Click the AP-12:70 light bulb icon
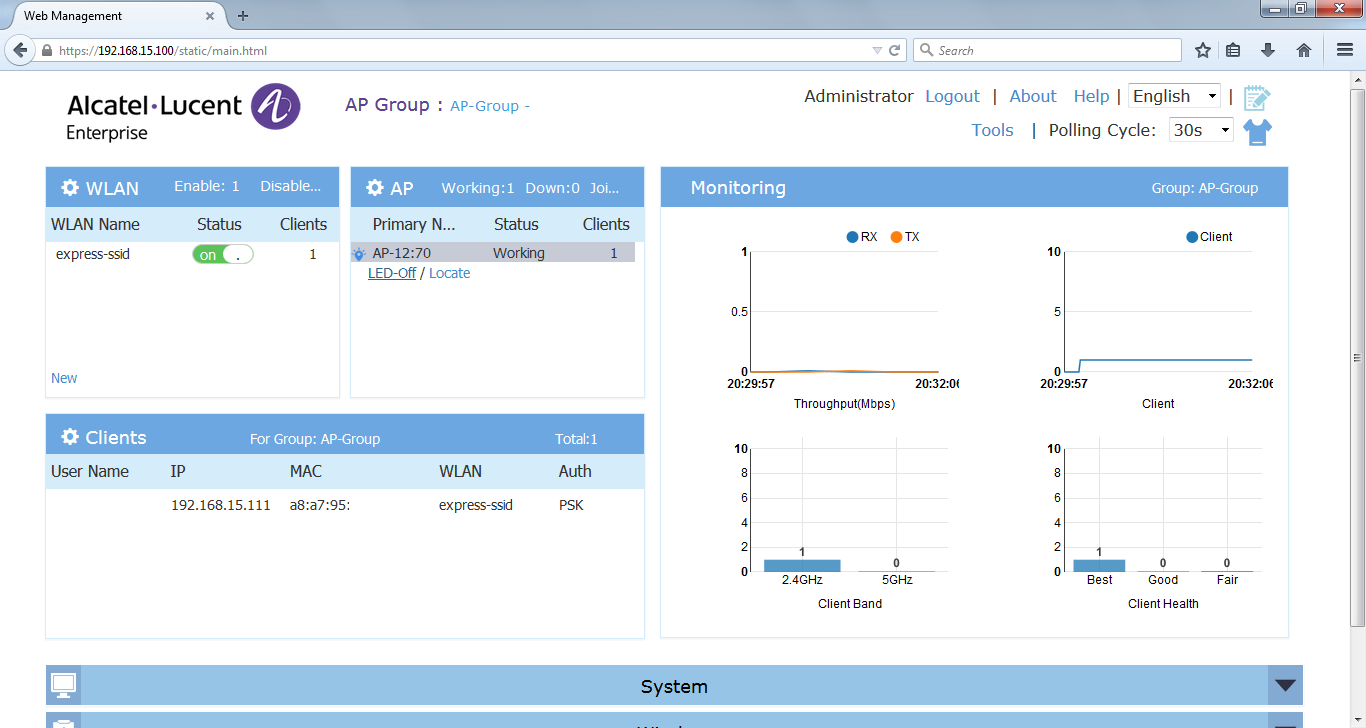1366x728 pixels. click(359, 254)
